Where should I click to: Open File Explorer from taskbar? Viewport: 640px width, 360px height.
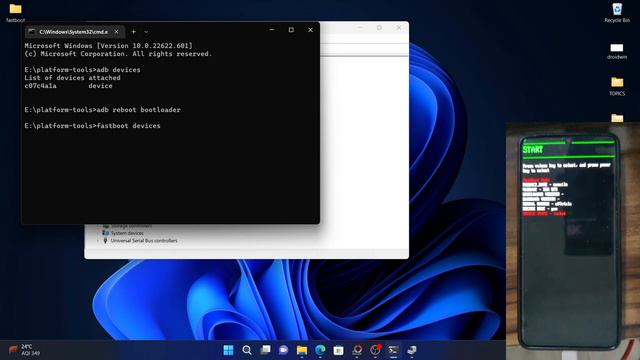[302, 350]
